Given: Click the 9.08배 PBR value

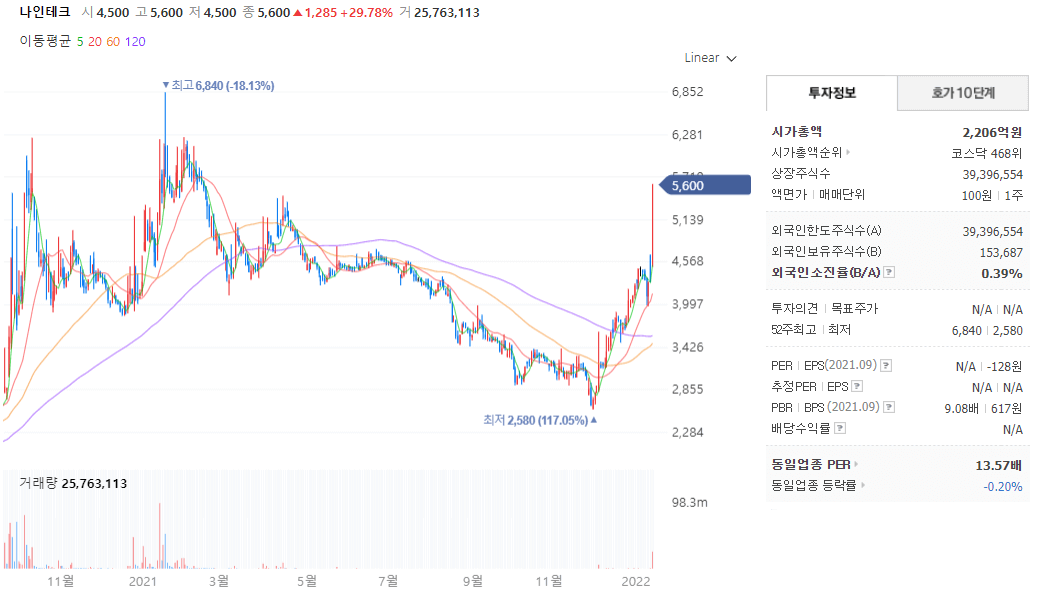Looking at the screenshot, I should point(961,409).
